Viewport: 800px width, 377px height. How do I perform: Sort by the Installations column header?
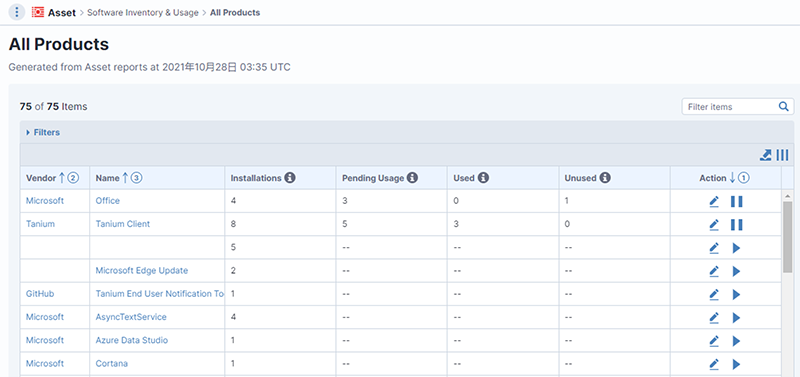point(256,178)
